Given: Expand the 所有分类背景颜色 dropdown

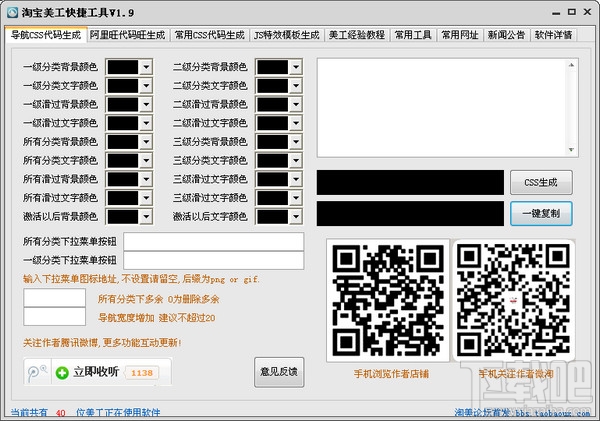Looking at the screenshot, I should coord(146,142).
